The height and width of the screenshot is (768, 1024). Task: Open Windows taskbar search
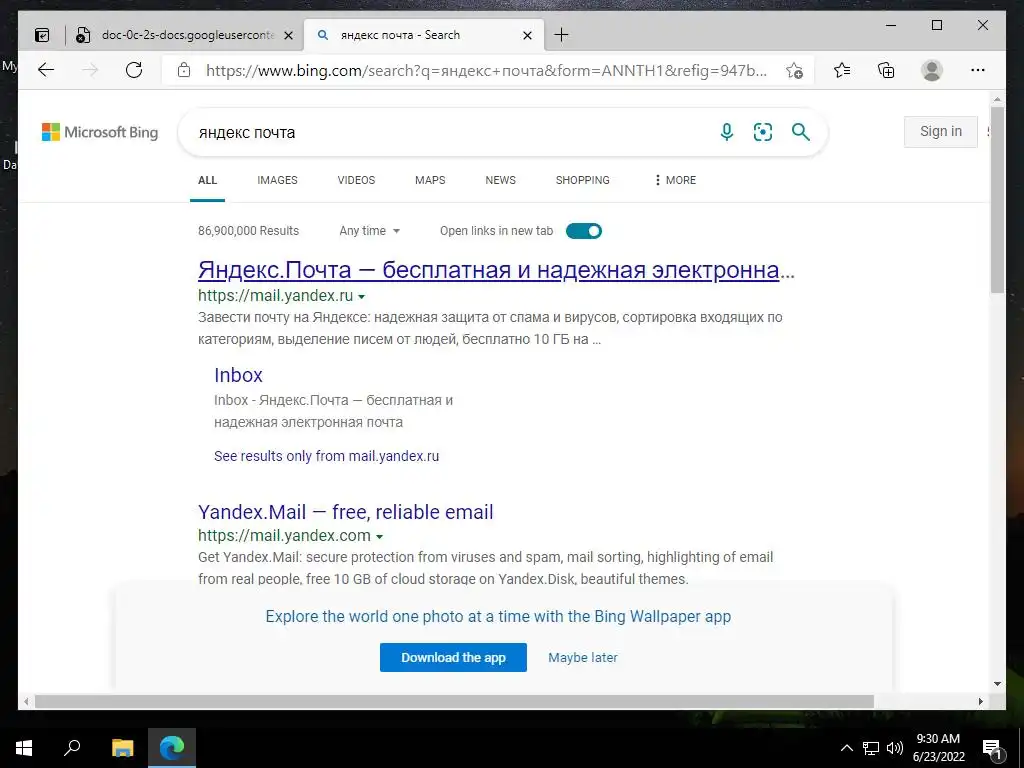72,748
